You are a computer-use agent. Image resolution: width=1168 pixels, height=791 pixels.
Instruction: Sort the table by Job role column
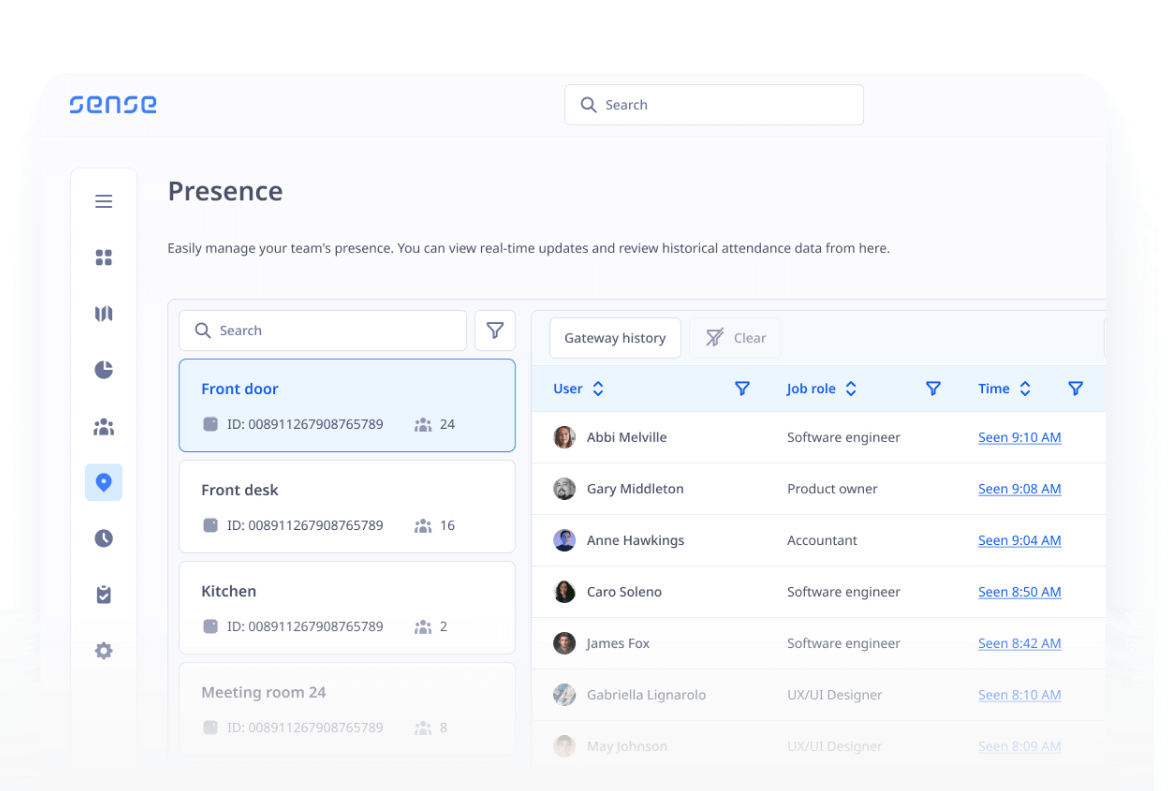click(x=851, y=389)
